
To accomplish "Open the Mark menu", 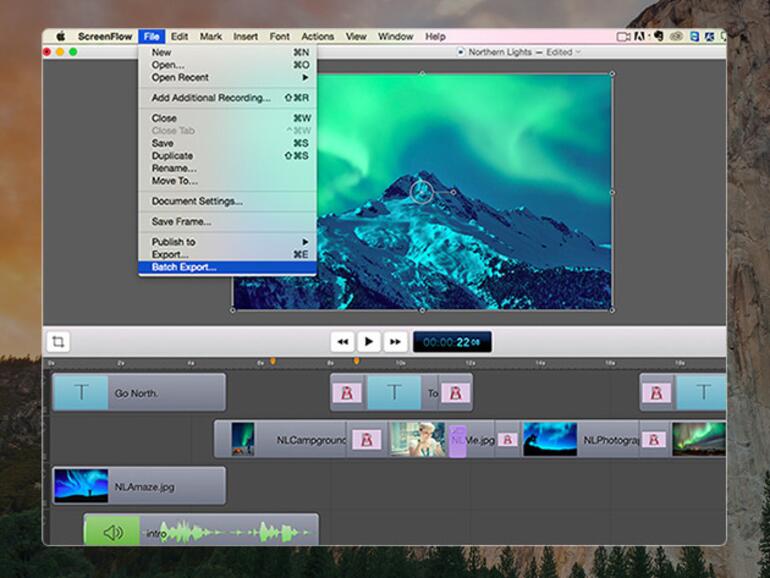I will click(x=211, y=36).
